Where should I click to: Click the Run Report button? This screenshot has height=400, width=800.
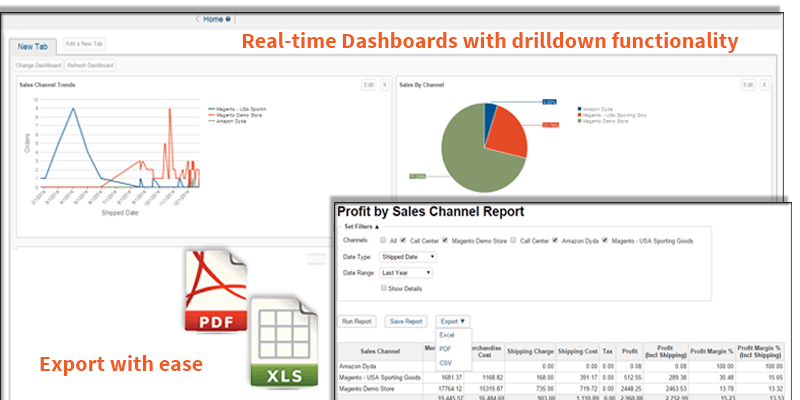(357, 321)
